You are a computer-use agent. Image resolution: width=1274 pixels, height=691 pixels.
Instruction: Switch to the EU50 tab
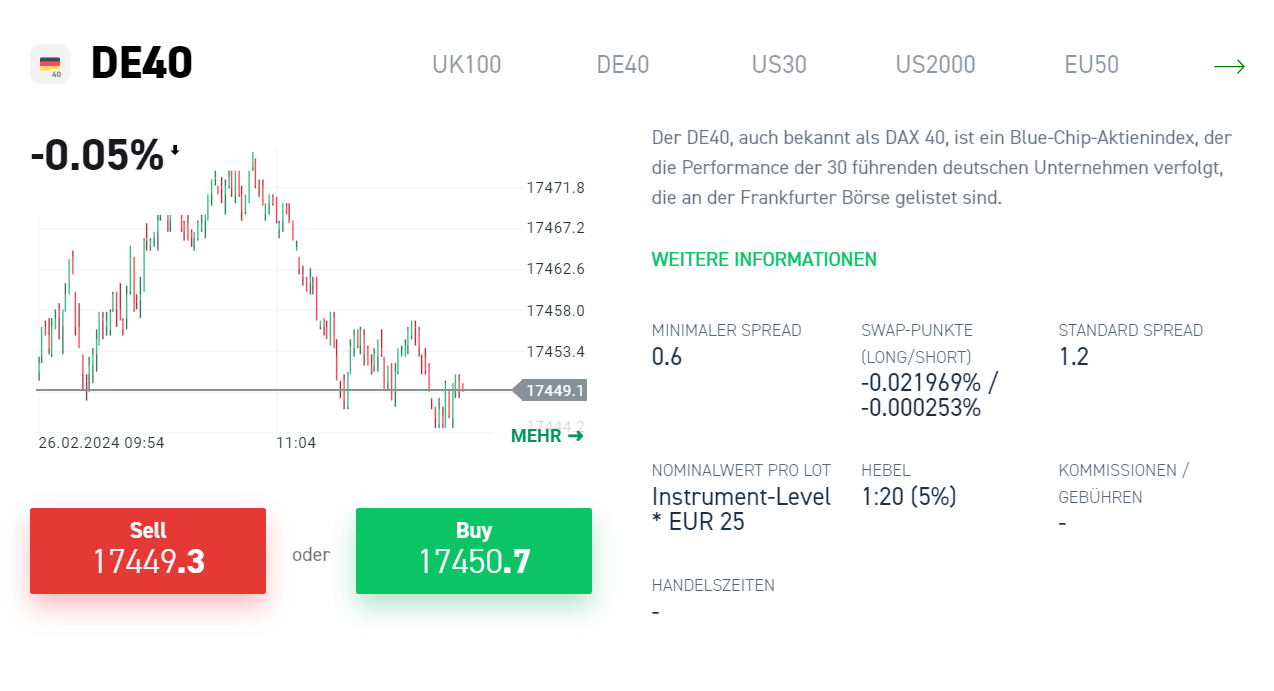[x=1090, y=64]
